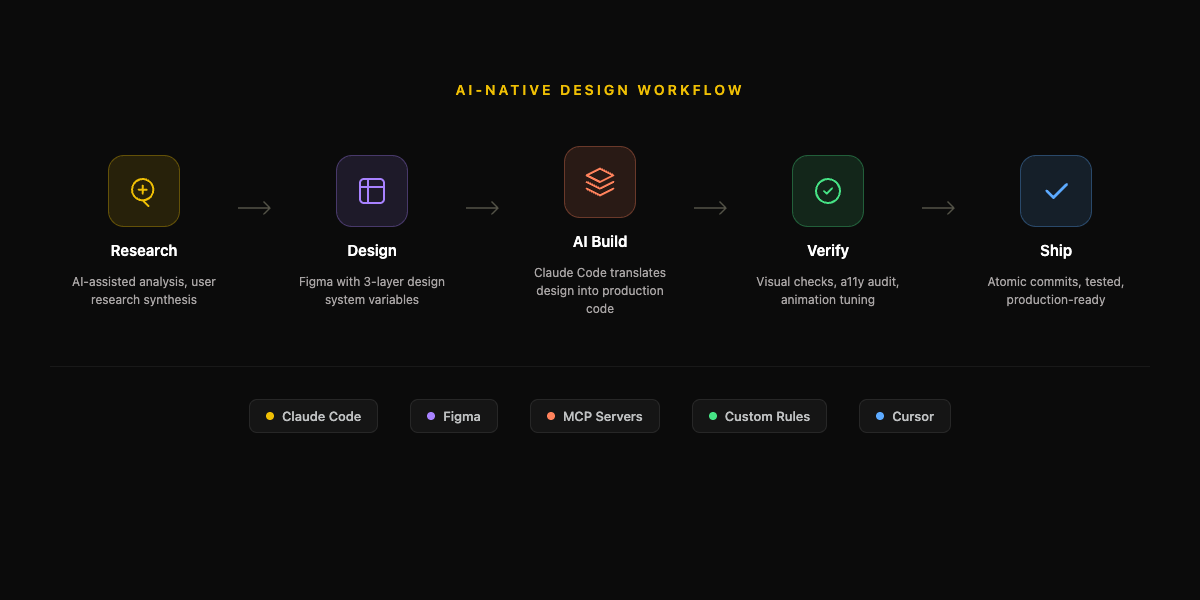1200x600 pixels.
Task: Click the Verify circled checkmark icon
Action: tap(827, 190)
